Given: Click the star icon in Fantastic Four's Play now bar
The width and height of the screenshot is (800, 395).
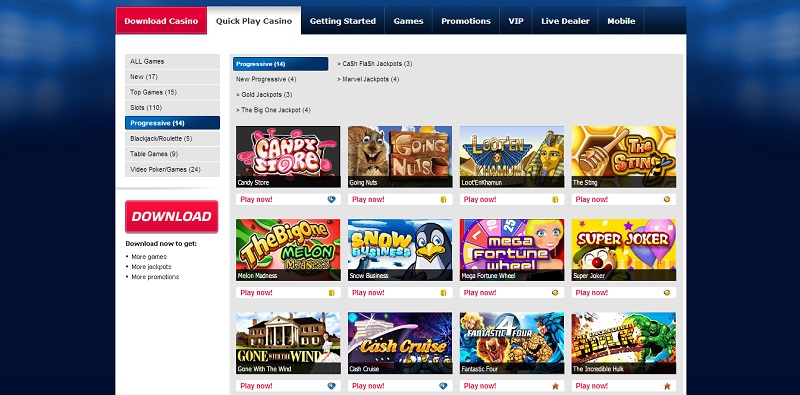Looking at the screenshot, I should click(555, 386).
